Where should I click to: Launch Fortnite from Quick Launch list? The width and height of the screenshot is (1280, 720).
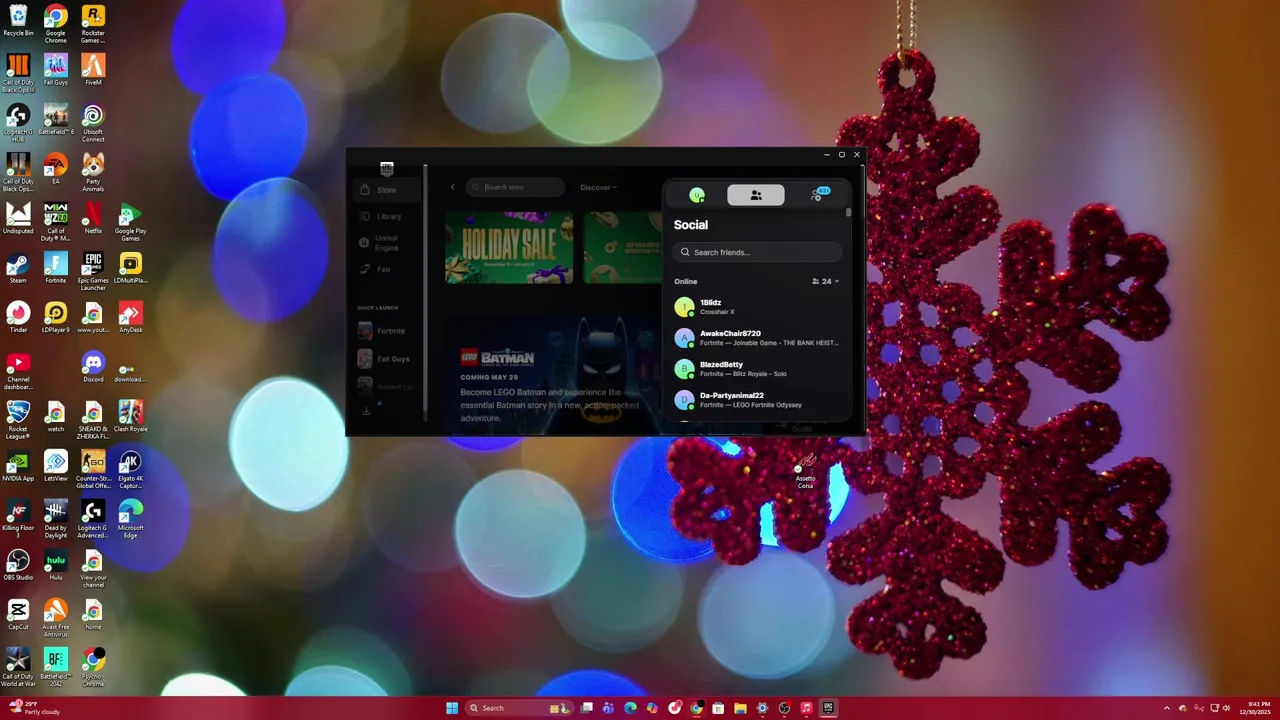click(x=387, y=331)
